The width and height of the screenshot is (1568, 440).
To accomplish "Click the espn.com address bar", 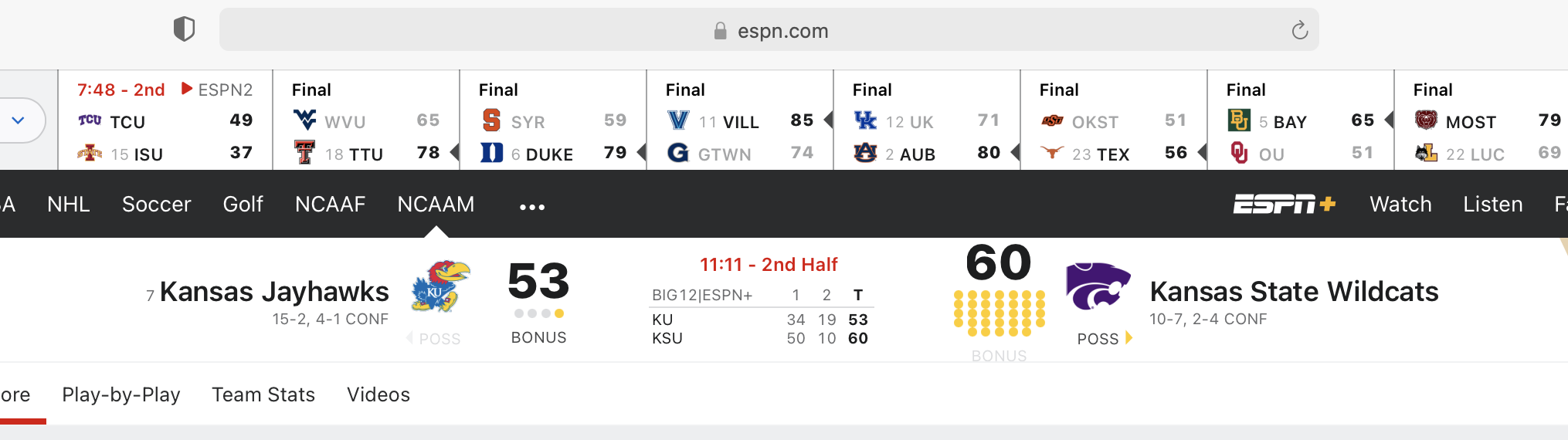I will click(x=769, y=30).
